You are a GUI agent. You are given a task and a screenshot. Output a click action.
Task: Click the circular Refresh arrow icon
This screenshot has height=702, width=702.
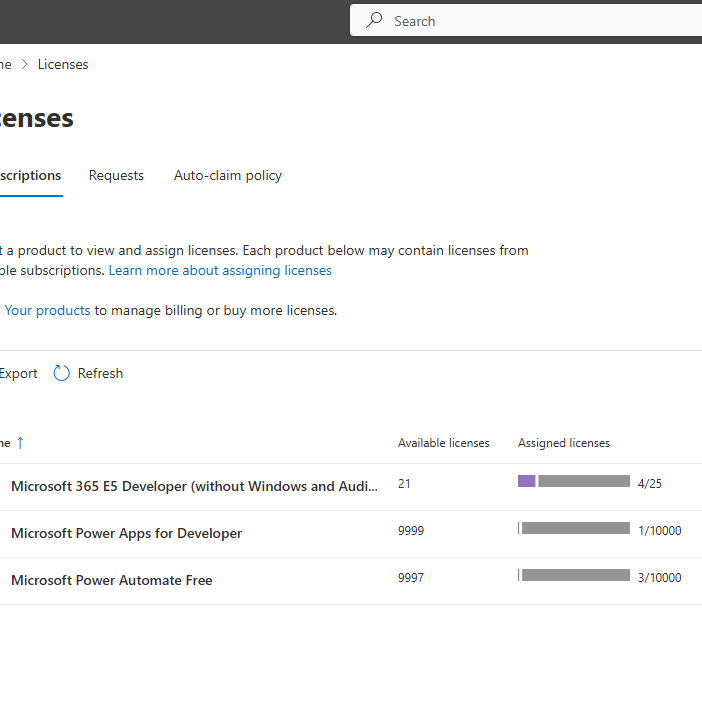tap(62, 373)
